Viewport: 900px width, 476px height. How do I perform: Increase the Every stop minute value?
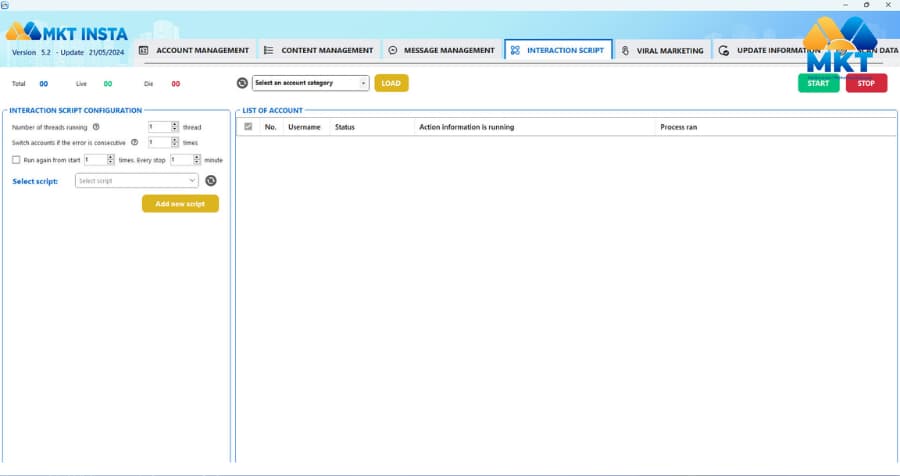click(197, 157)
